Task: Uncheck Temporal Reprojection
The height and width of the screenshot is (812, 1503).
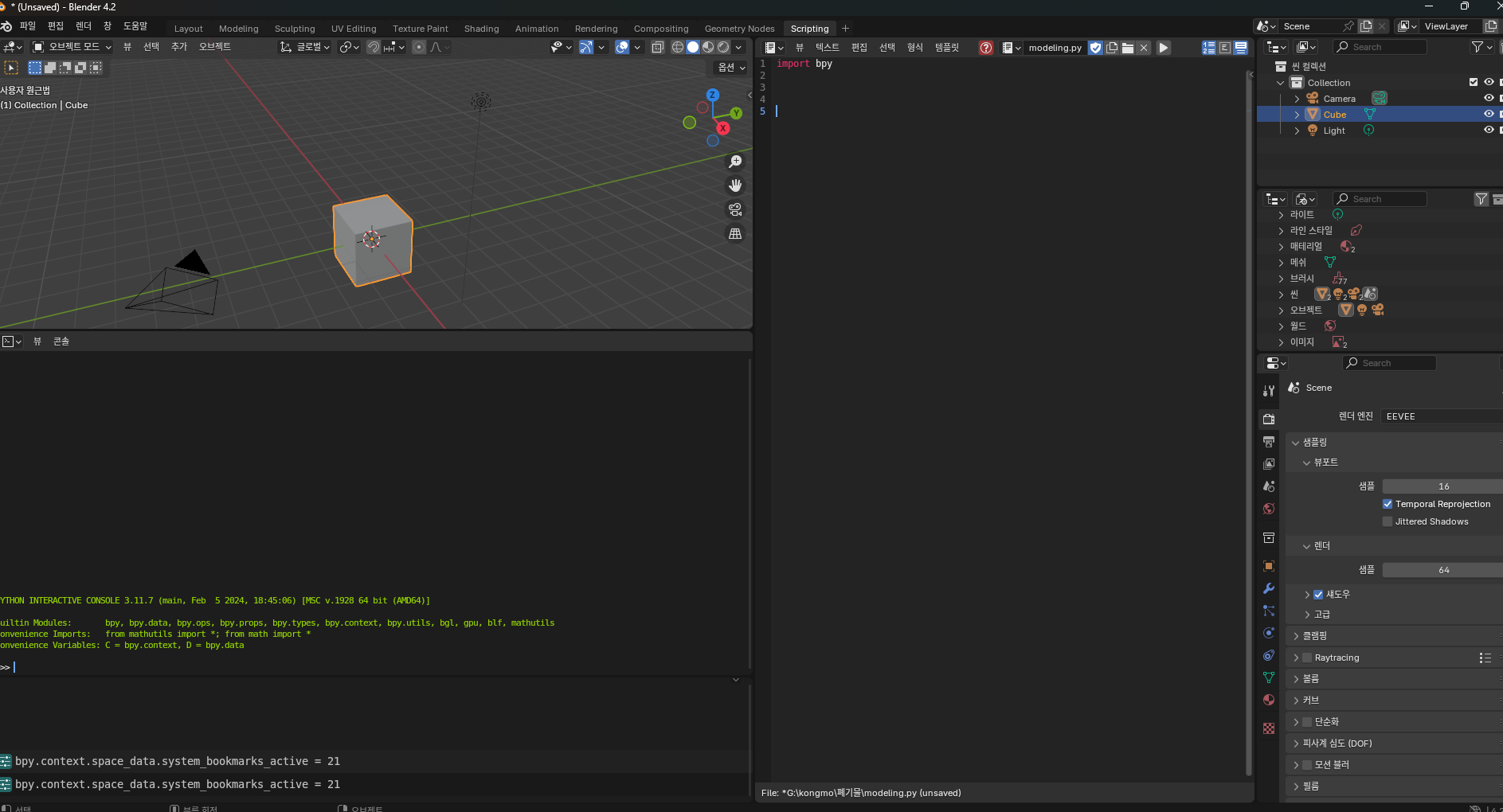Action: point(1388,504)
